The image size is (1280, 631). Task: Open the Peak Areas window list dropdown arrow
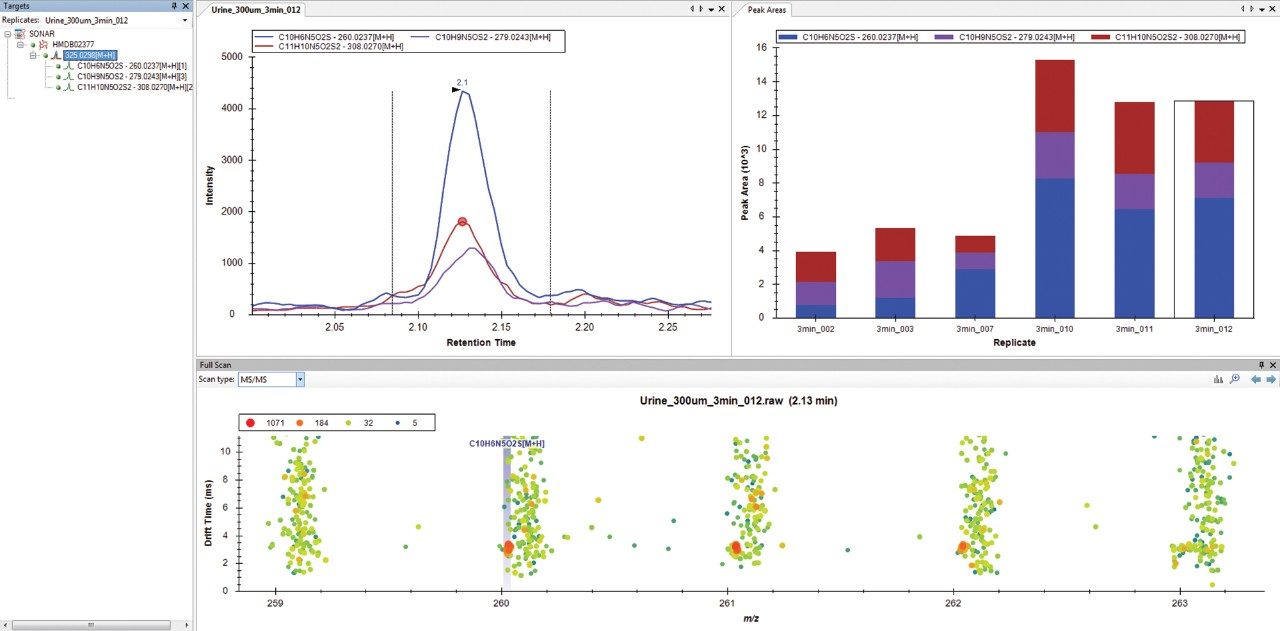(x=1256, y=9)
